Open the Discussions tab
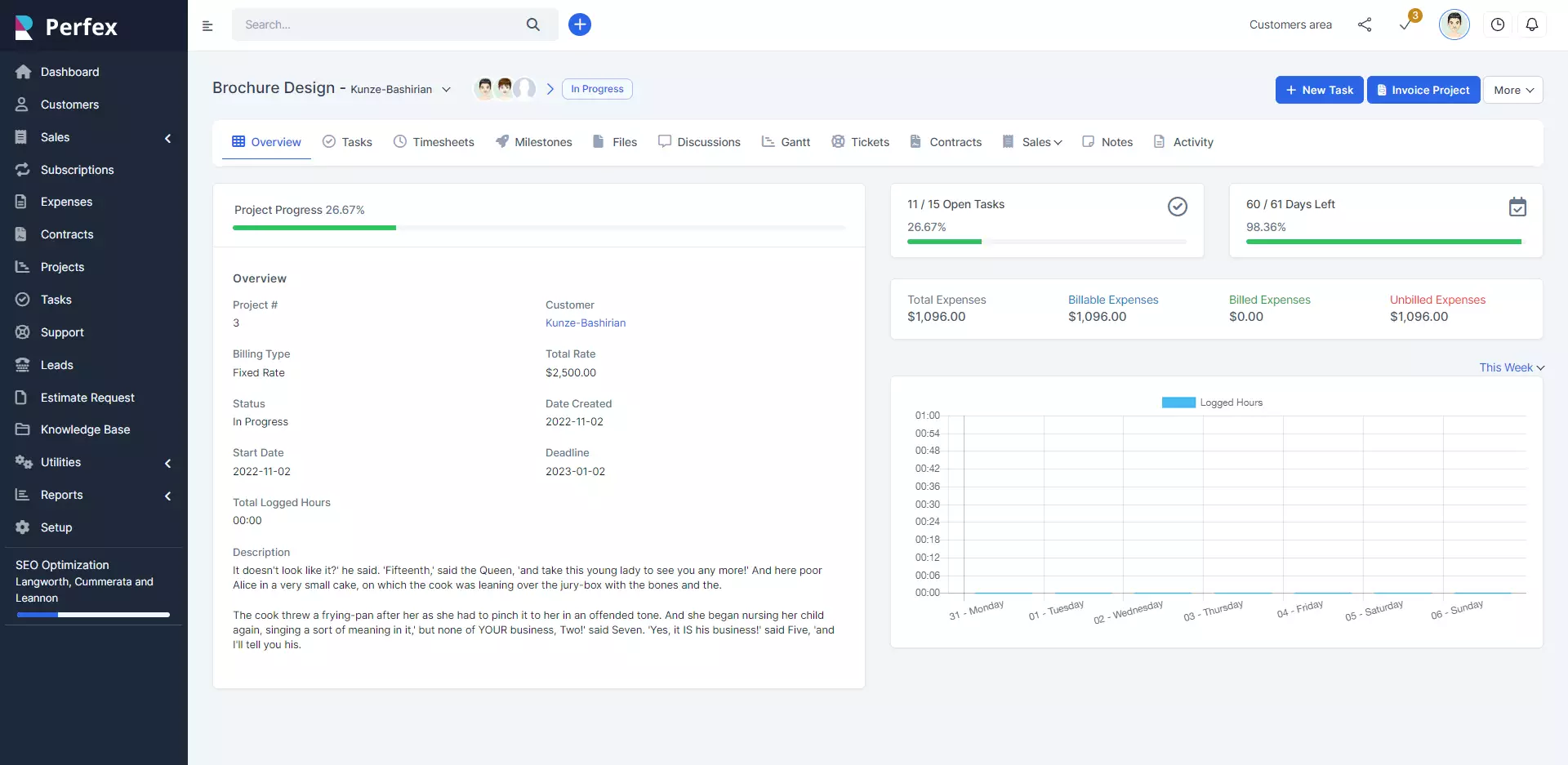1568x765 pixels. 699,142
